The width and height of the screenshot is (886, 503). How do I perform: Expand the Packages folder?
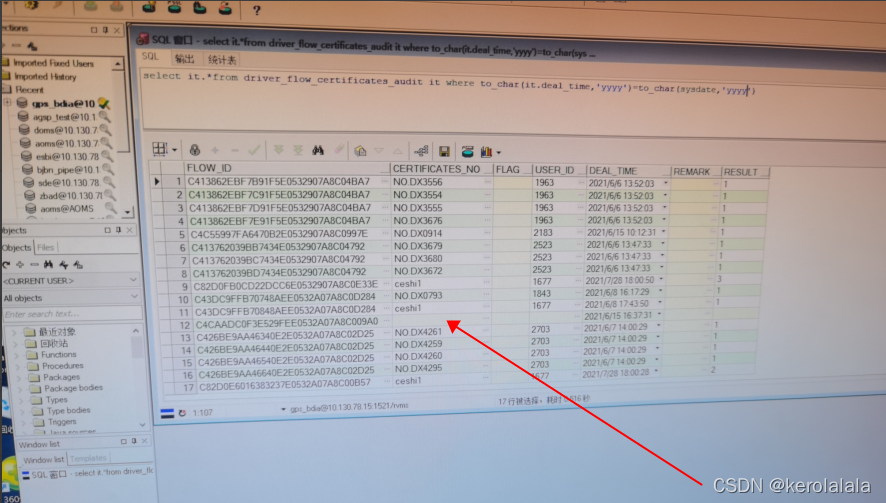click(x=18, y=378)
